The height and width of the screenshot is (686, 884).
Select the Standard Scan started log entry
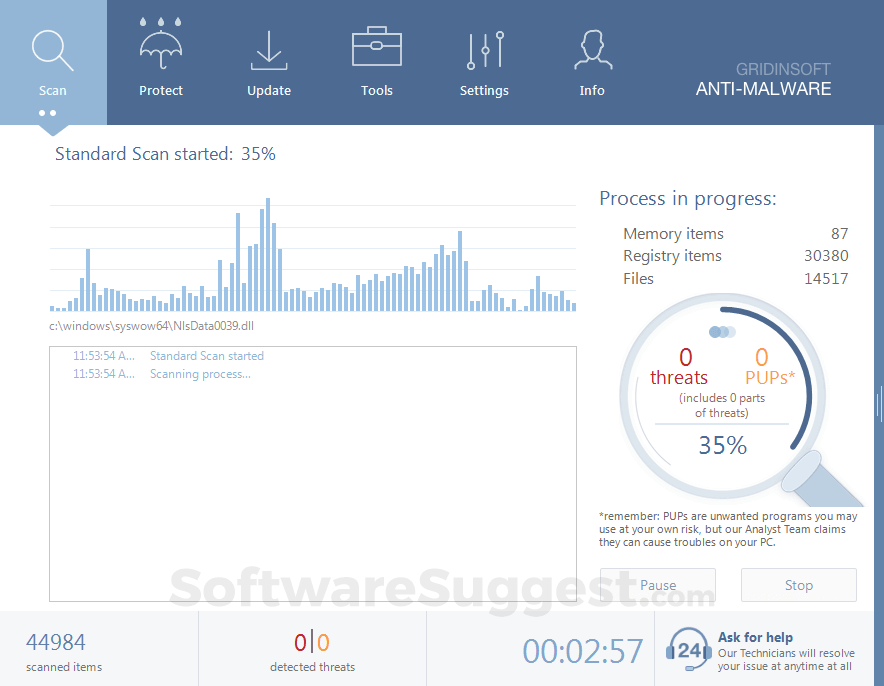tap(206, 355)
